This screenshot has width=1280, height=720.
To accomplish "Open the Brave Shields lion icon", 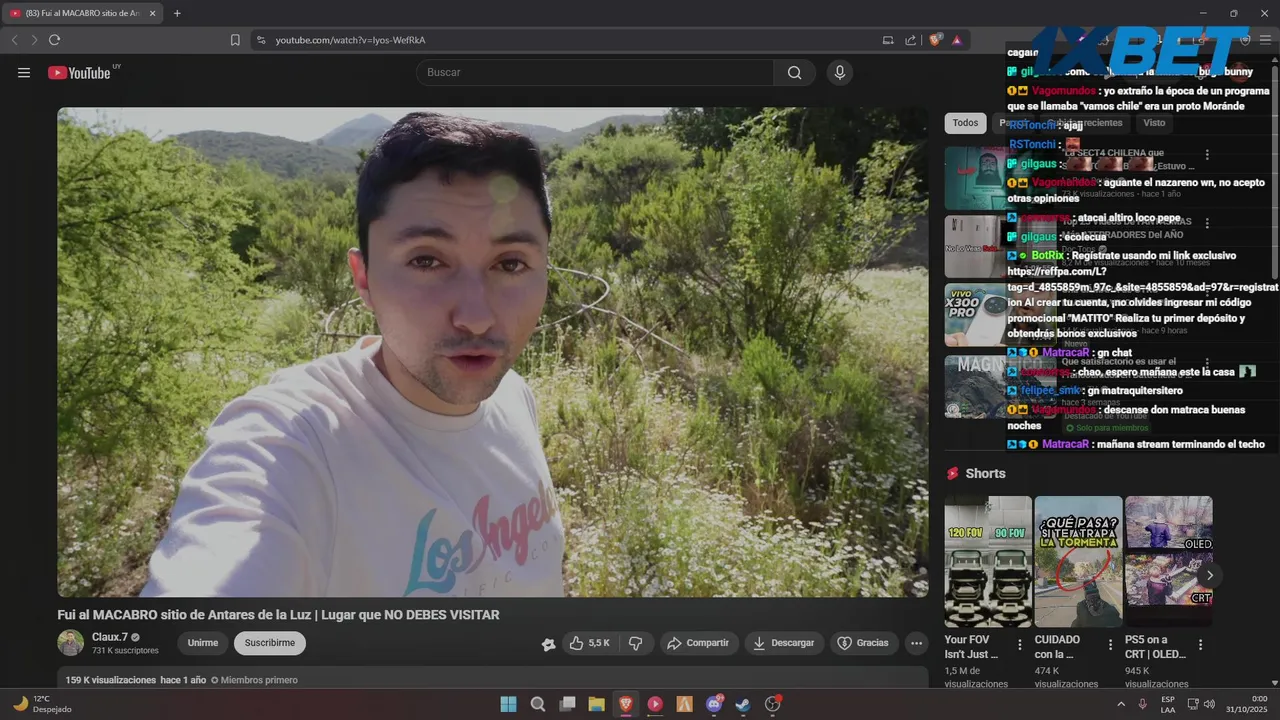I will 935,40.
